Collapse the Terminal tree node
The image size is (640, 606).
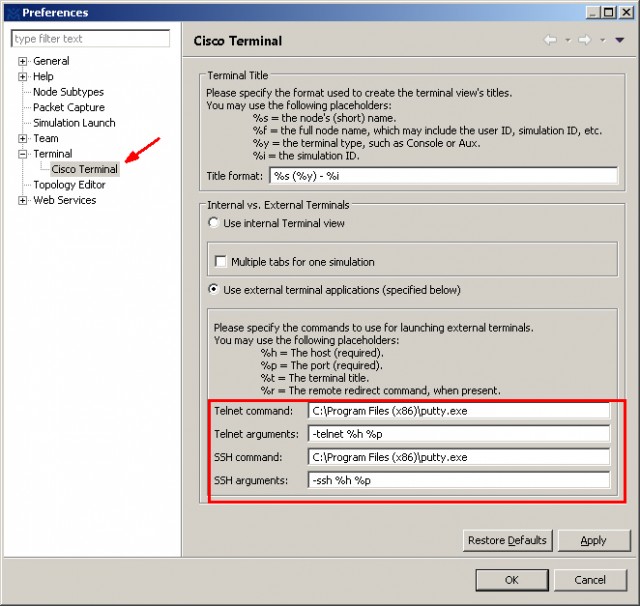click(23, 154)
